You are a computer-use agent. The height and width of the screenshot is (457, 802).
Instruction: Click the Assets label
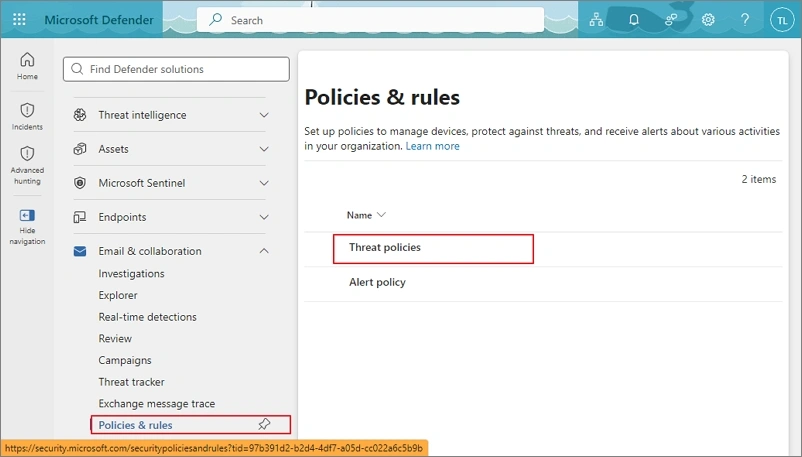tap(114, 149)
